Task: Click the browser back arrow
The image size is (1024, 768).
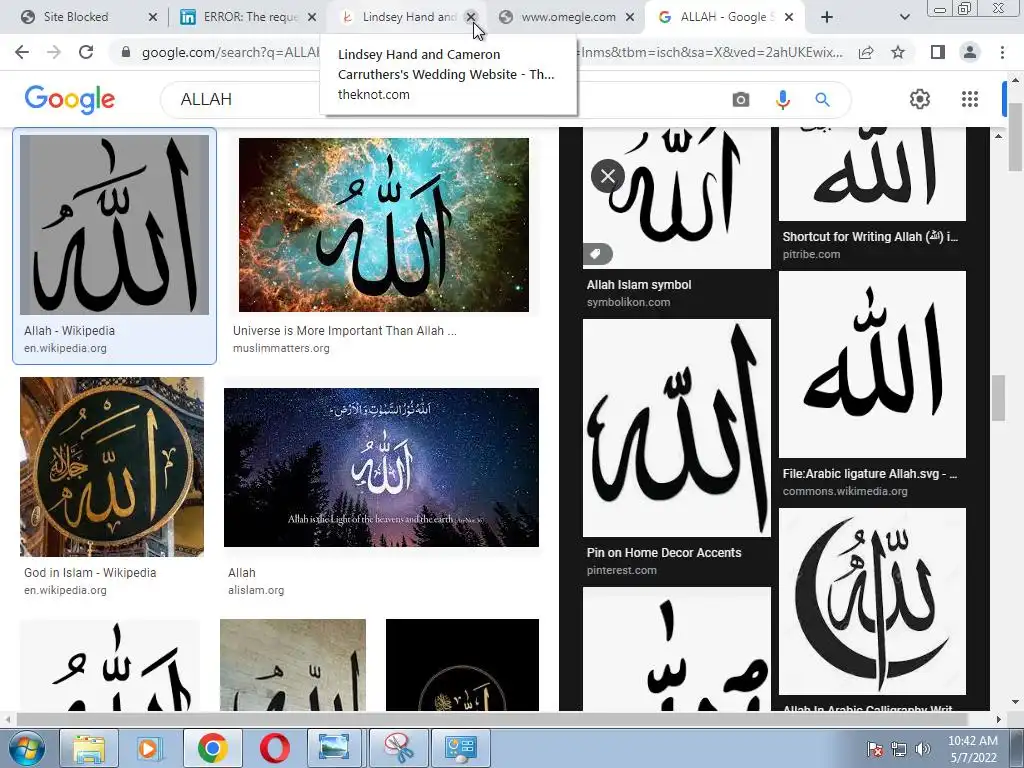Action: point(22,52)
